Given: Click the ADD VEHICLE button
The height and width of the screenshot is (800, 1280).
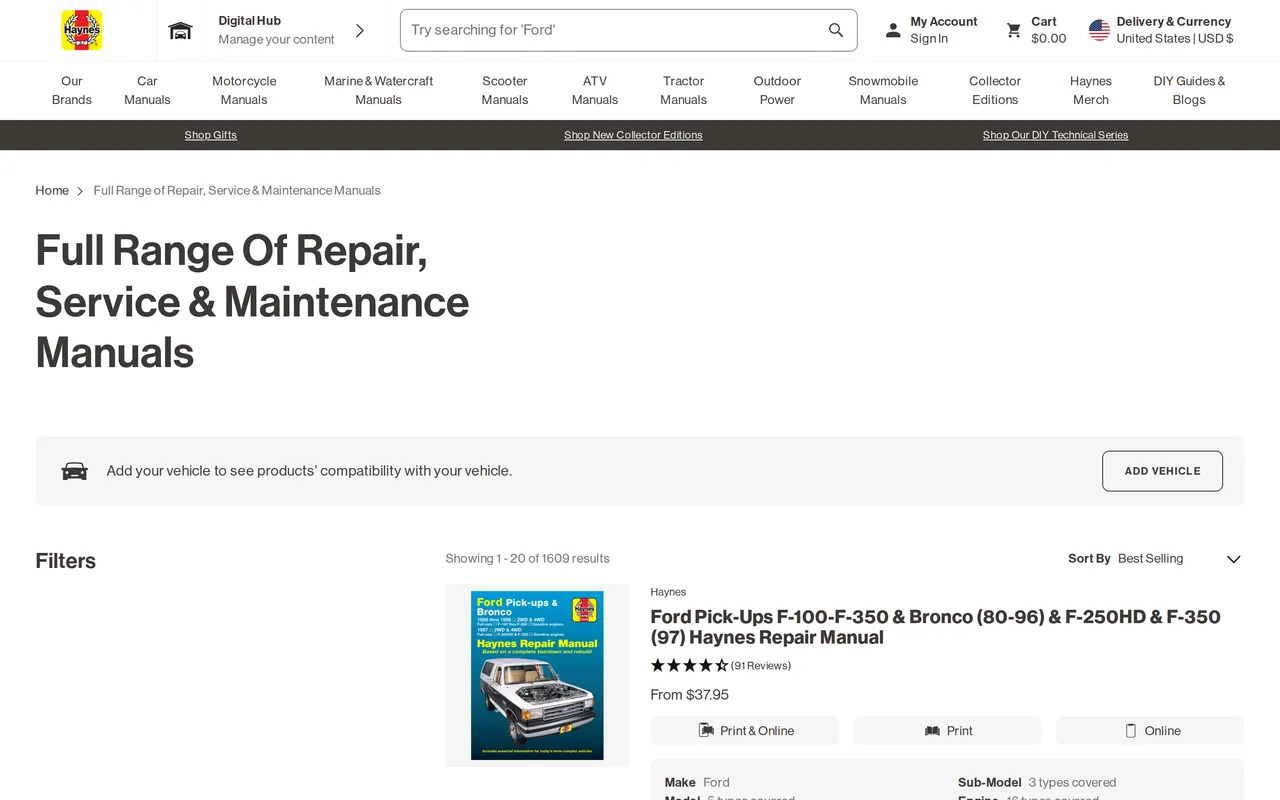Looking at the screenshot, I should point(1162,471).
